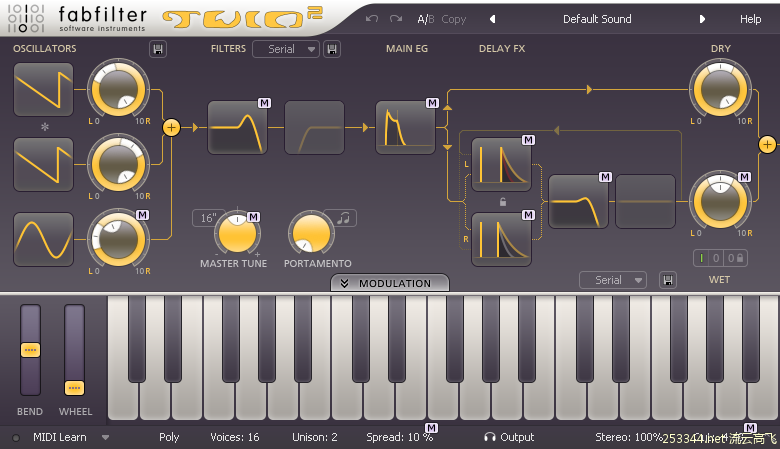Open delay low-pass filter display
This screenshot has width=780, height=449.
tap(578, 201)
